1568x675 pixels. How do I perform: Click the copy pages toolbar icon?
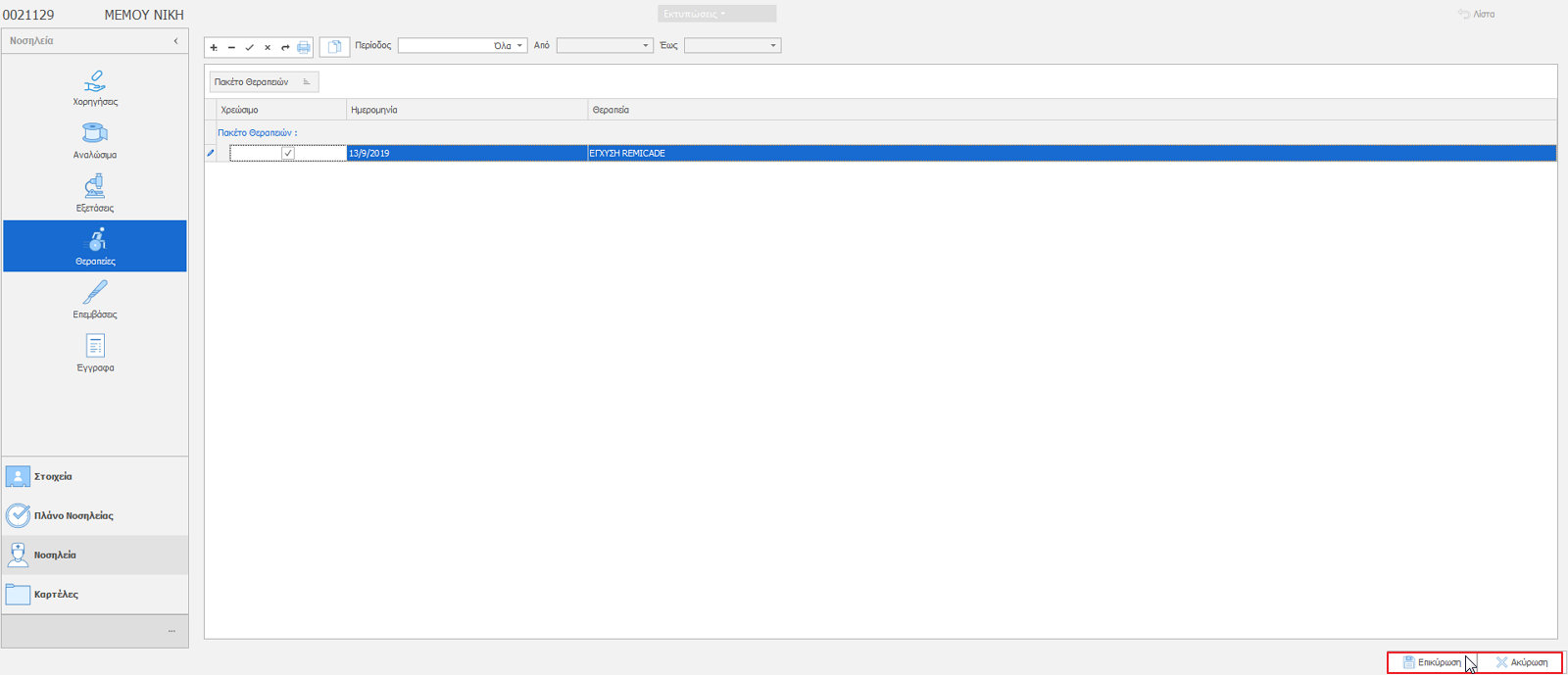coord(334,47)
